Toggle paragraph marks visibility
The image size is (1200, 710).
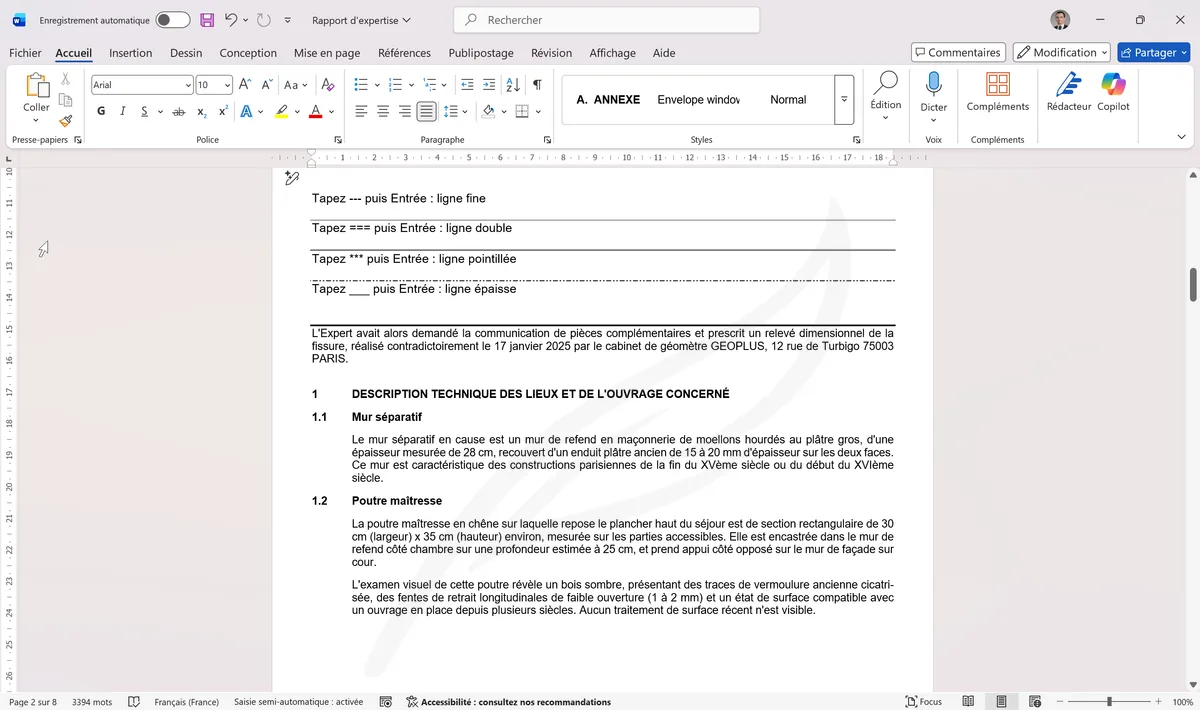point(537,85)
